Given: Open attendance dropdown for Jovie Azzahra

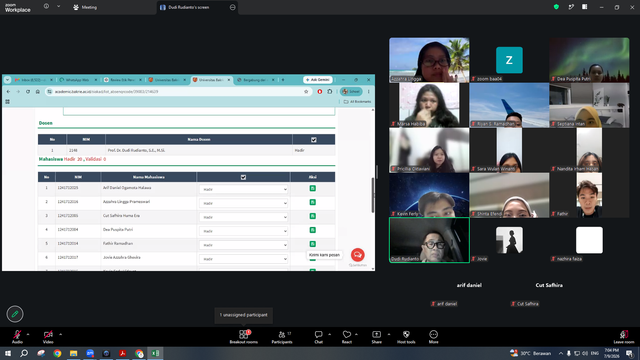Looking at the screenshot, I should [243, 259].
